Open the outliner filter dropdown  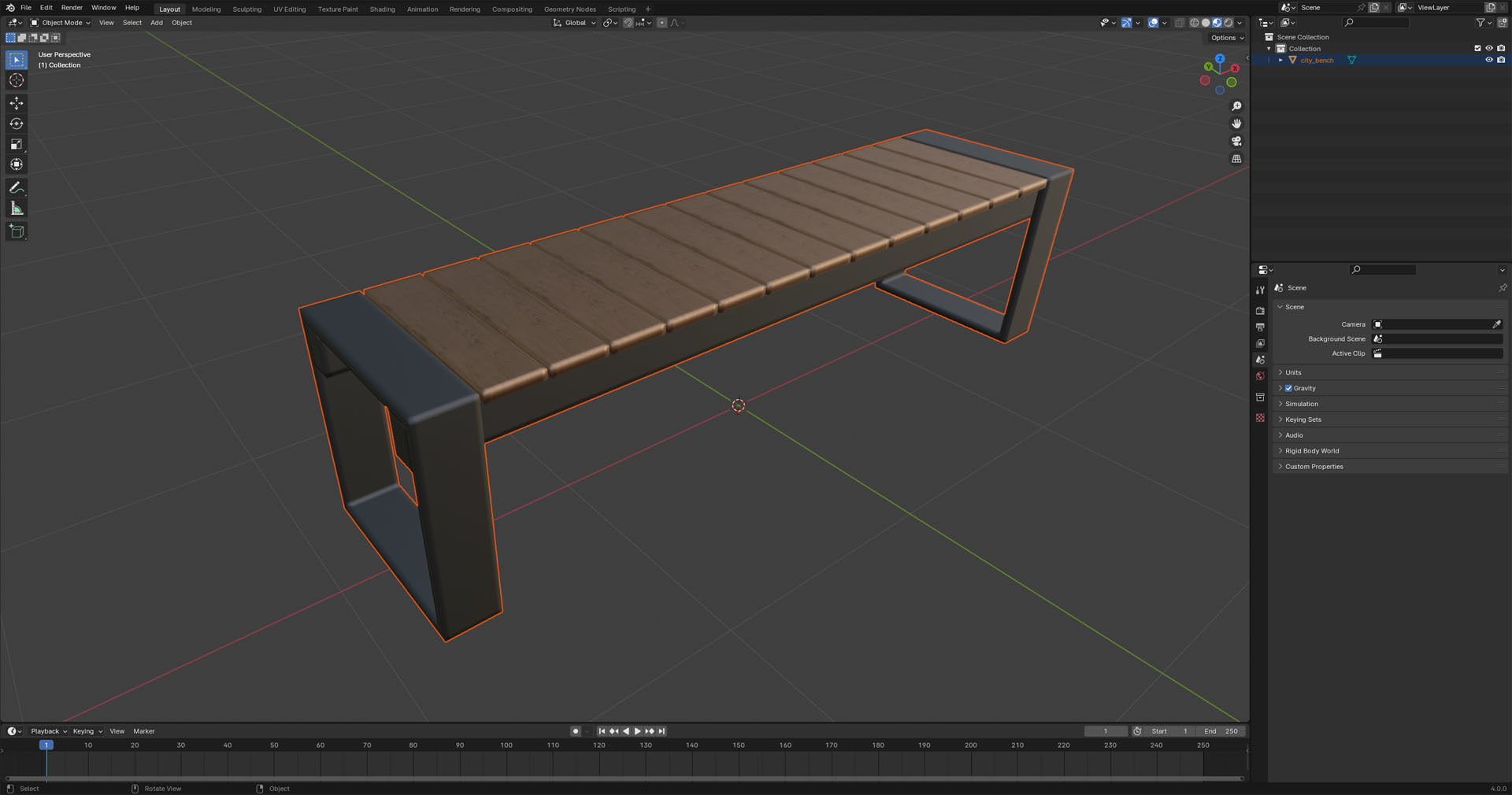pos(1484,23)
